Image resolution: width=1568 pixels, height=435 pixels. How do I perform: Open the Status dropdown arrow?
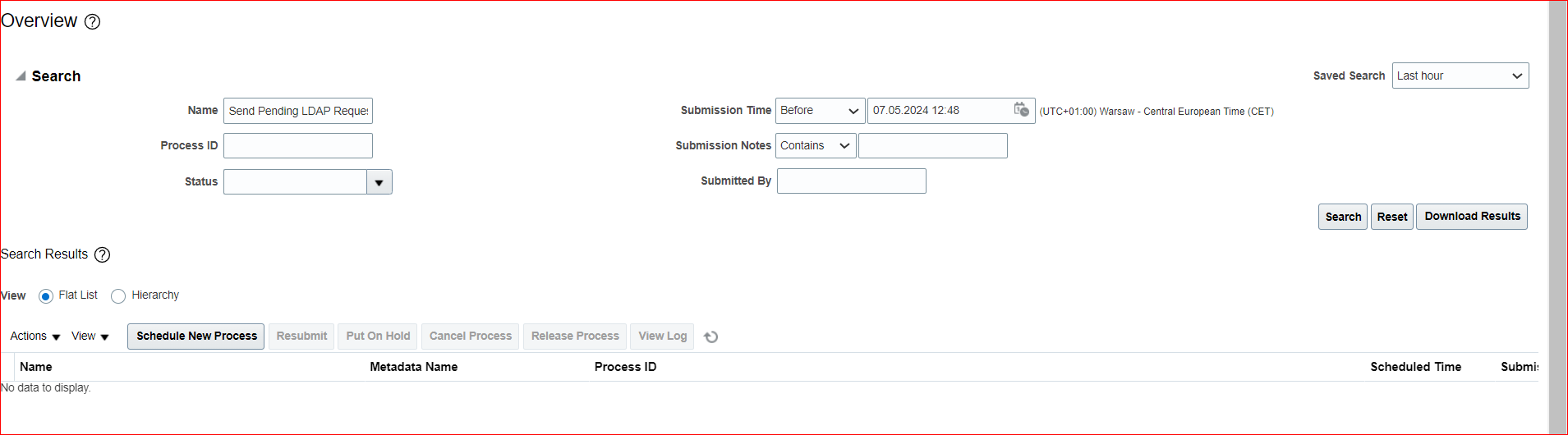(379, 182)
